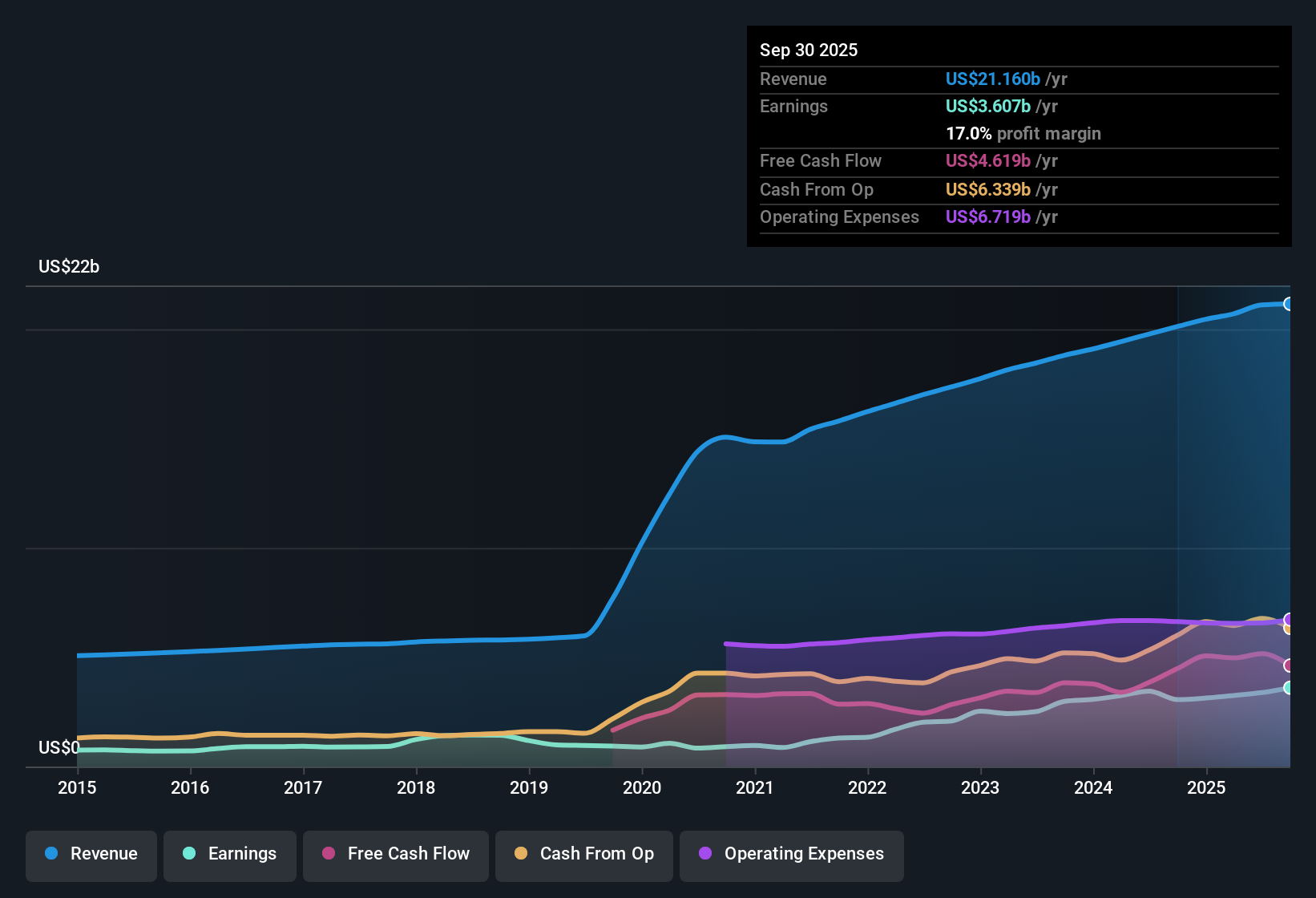Expand the Sep 30 2025 tooltip panel
This screenshot has width=1316, height=898.
point(809,50)
